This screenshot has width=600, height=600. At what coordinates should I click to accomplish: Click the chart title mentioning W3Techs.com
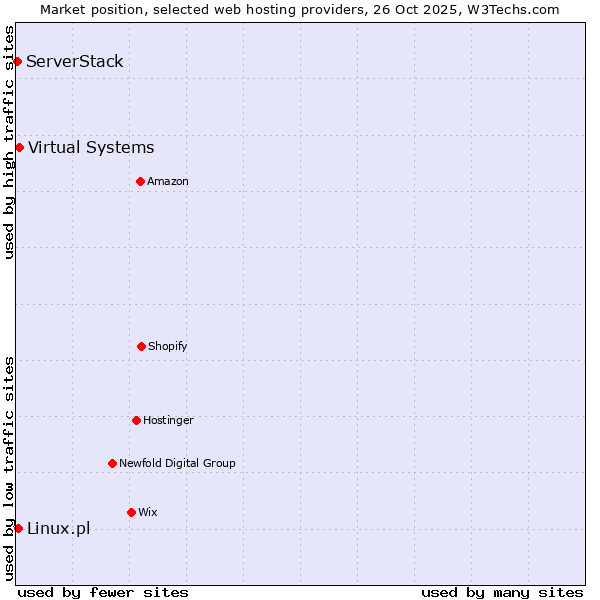coord(300,9)
